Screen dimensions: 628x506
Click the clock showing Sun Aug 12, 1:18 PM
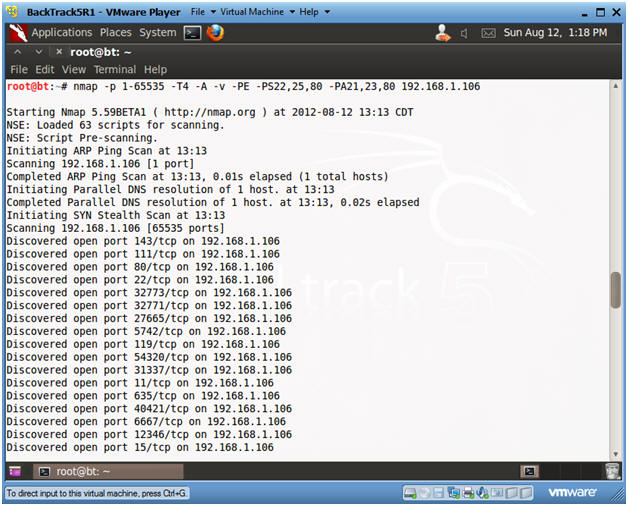pos(555,33)
